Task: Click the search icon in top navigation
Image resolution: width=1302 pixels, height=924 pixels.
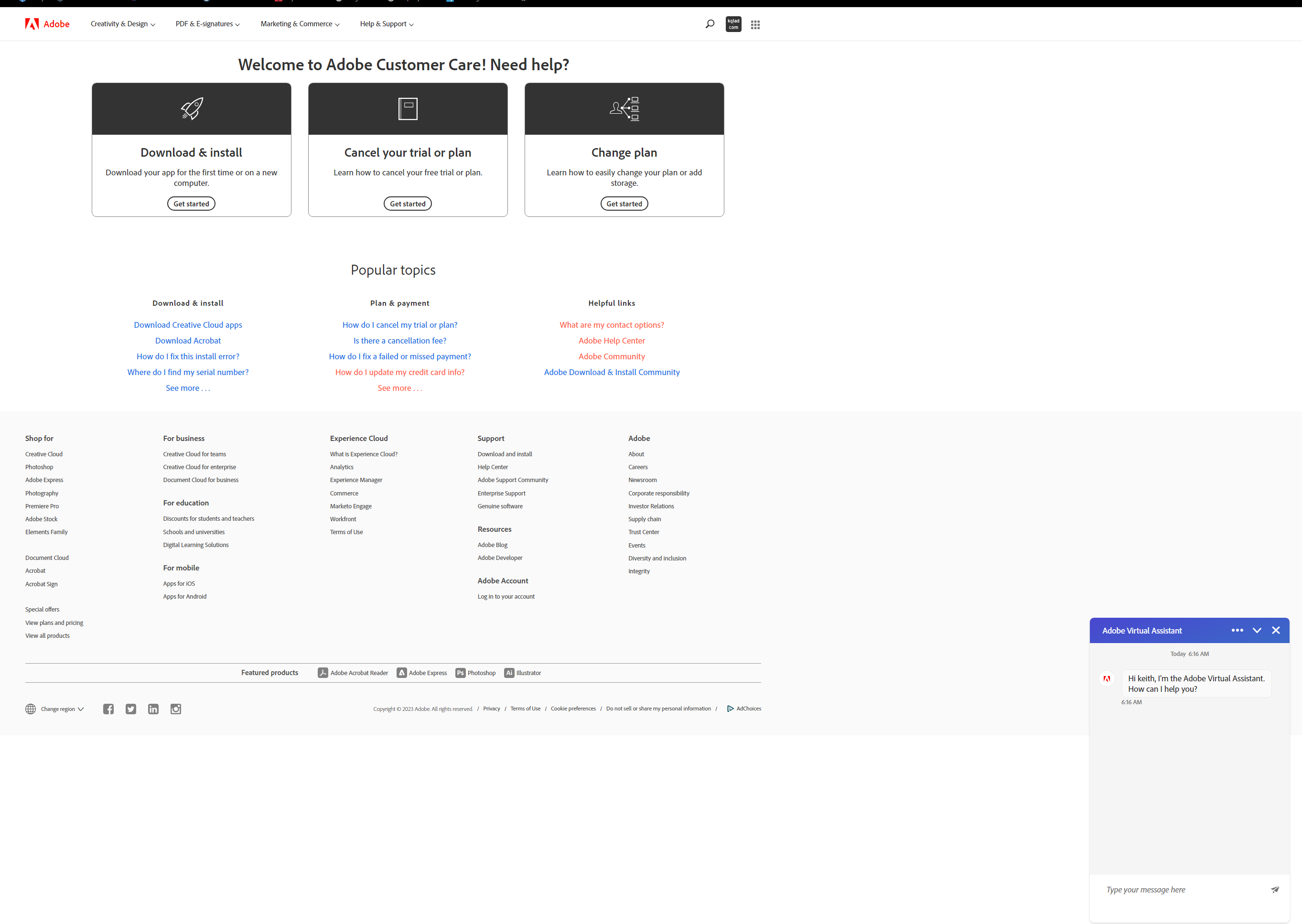Action: coord(710,23)
